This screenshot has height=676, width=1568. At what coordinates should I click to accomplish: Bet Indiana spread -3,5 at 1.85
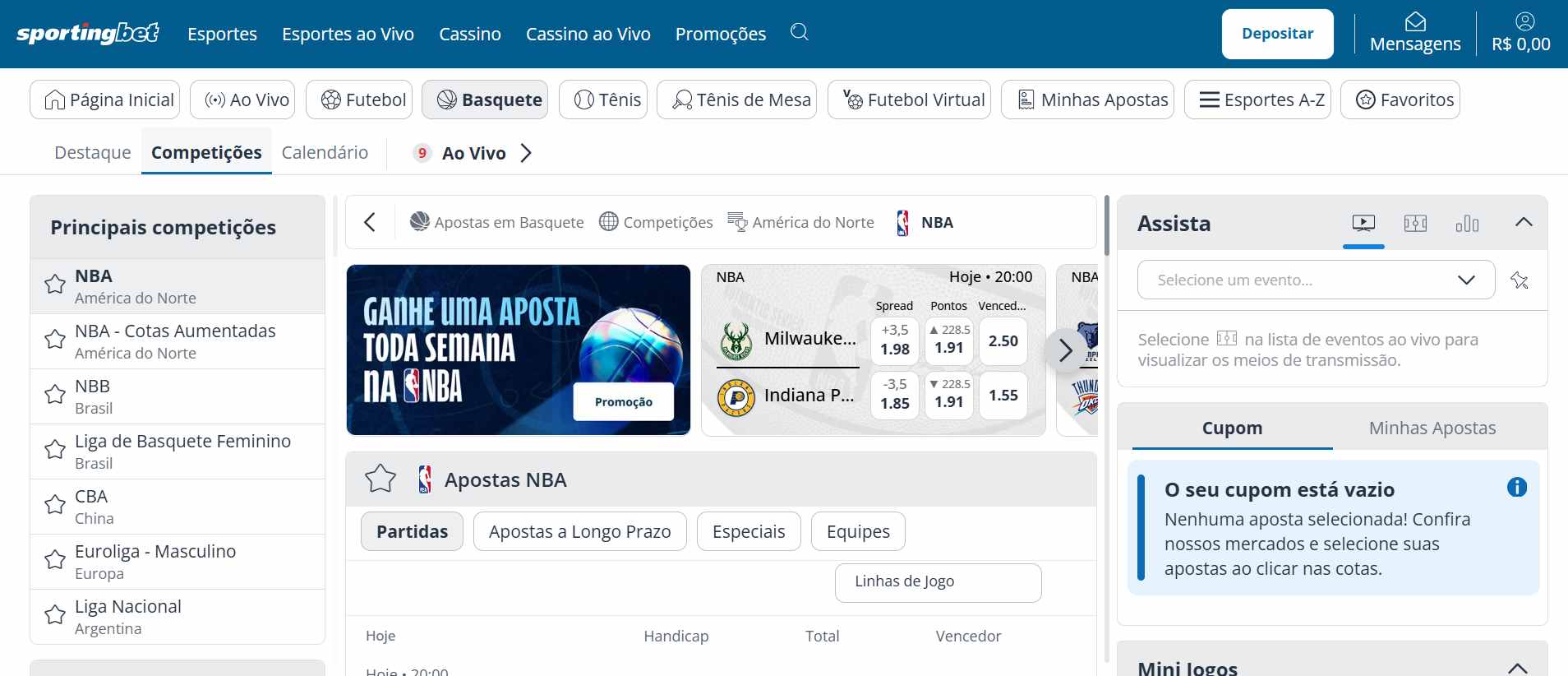[895, 395]
